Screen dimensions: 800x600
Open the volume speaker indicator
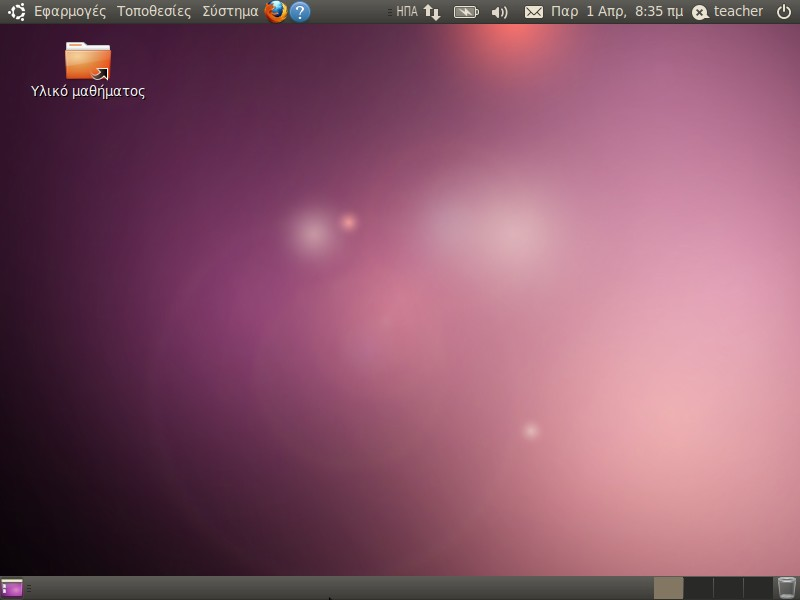499,12
